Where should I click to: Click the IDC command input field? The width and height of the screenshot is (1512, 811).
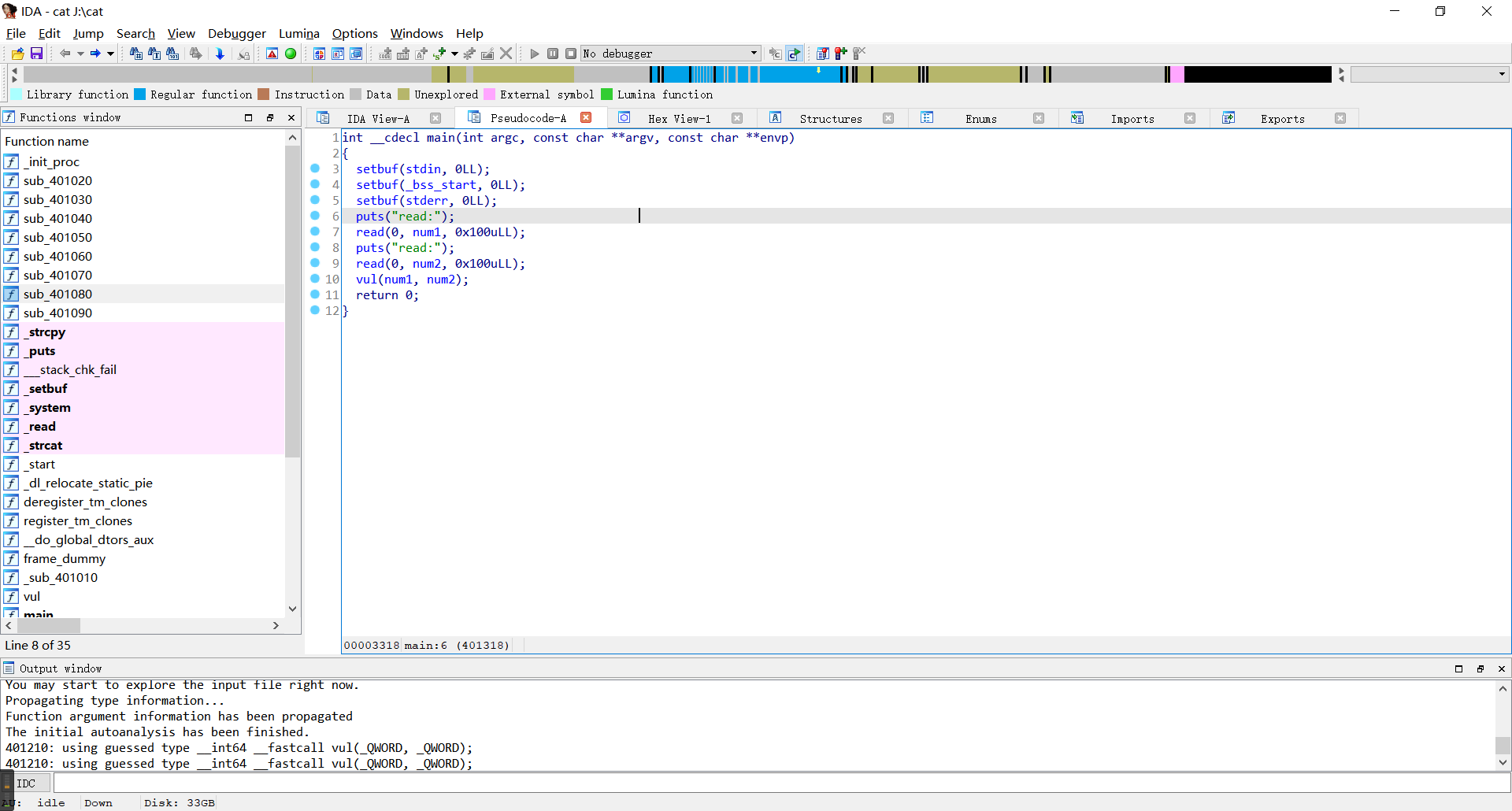point(780,783)
